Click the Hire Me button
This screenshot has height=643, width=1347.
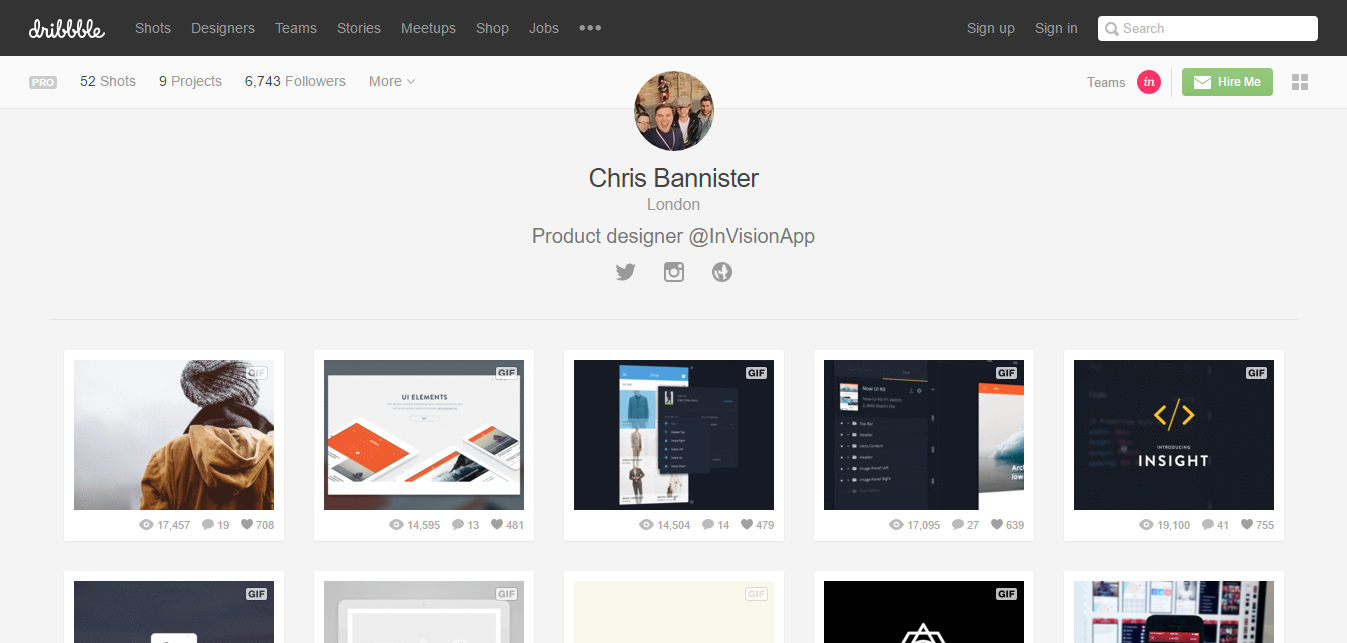click(1227, 82)
